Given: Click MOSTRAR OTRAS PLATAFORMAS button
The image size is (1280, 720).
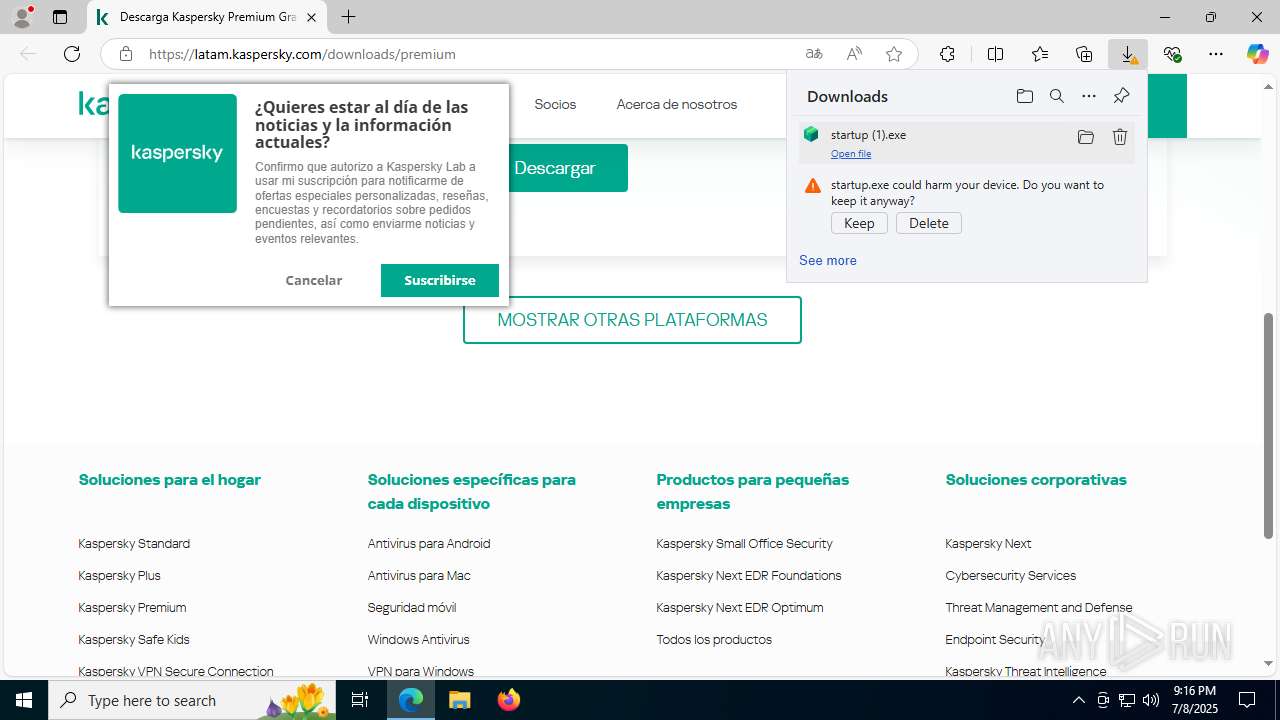Looking at the screenshot, I should [632, 320].
